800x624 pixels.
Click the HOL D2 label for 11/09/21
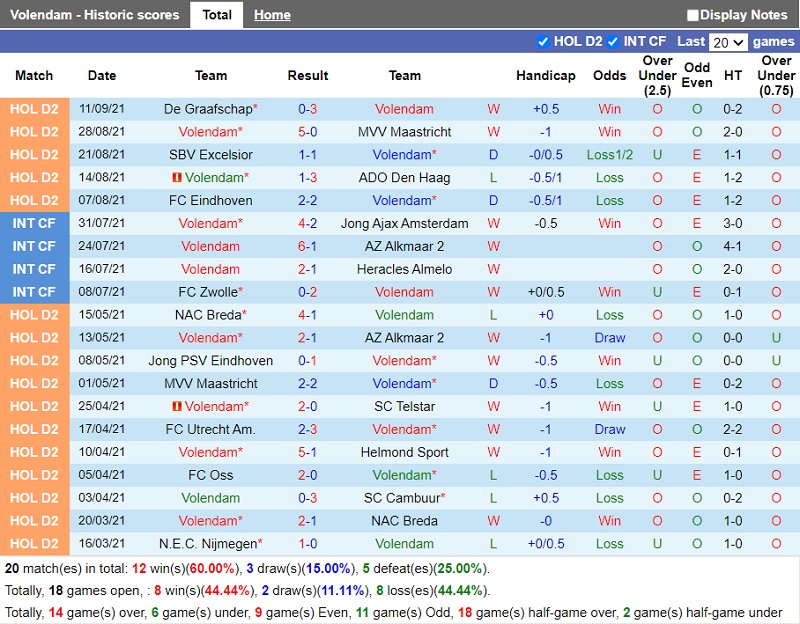tap(34, 109)
